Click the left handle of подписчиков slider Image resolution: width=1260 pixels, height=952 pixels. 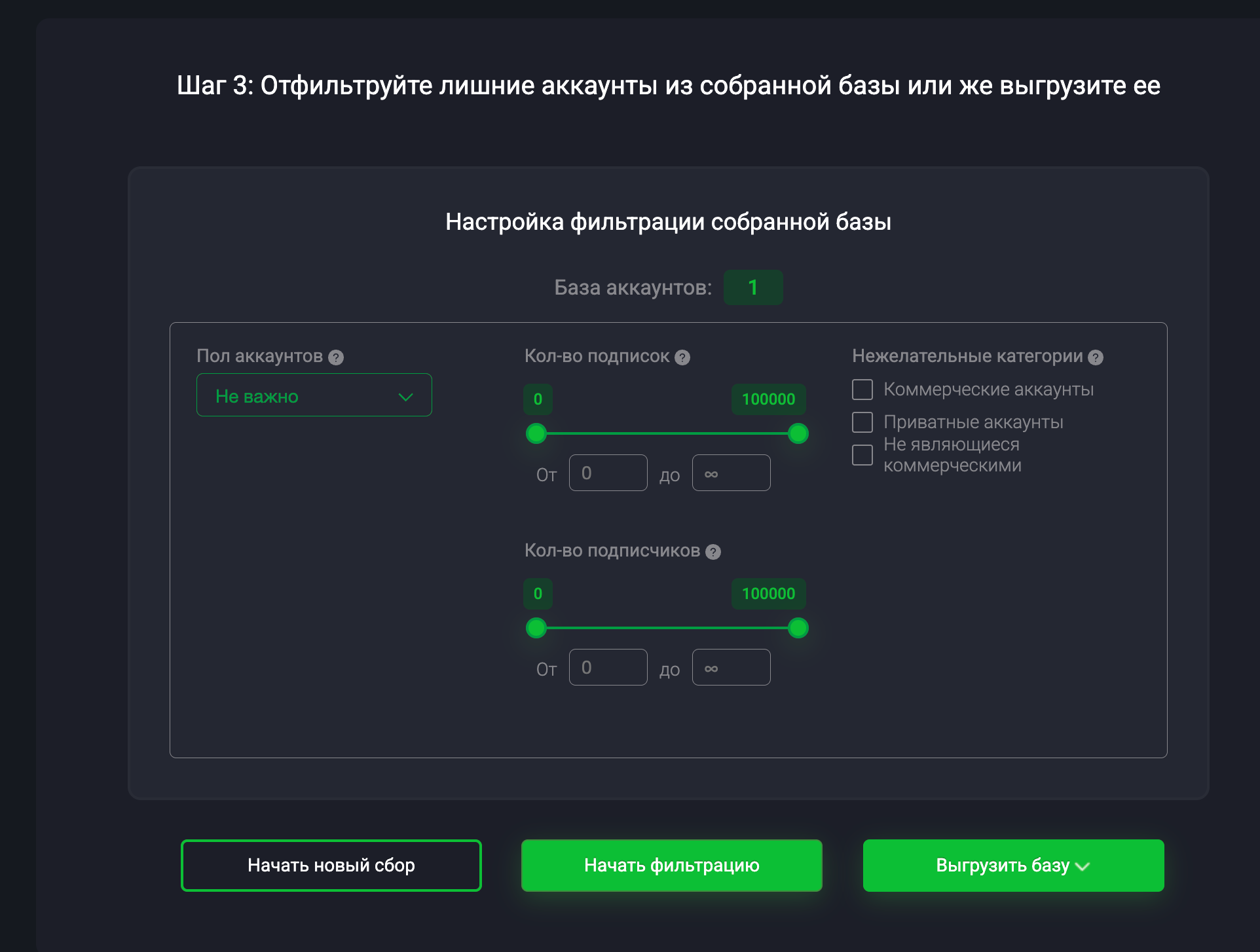(536, 628)
